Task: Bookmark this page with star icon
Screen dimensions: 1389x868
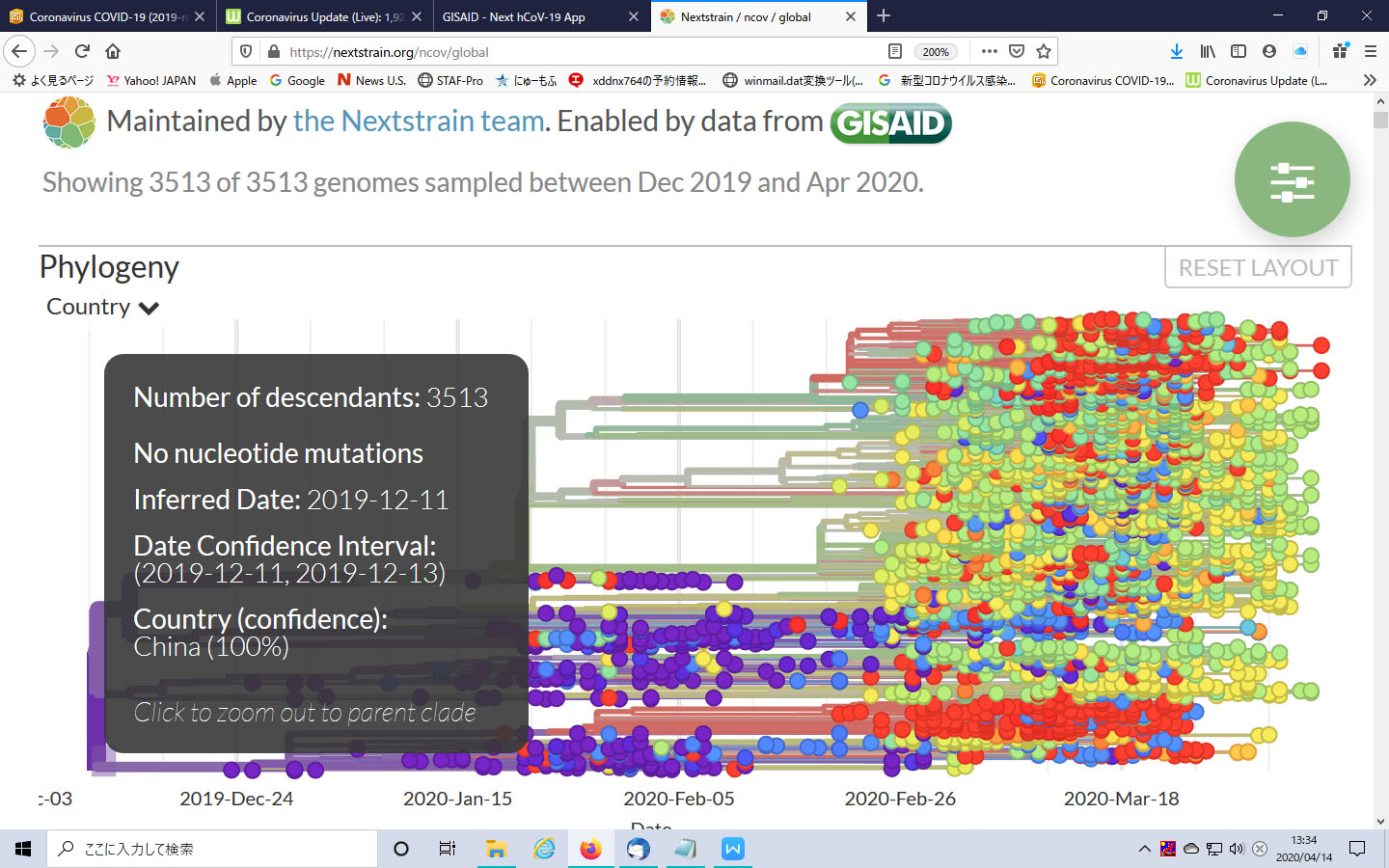Action: click(1043, 51)
